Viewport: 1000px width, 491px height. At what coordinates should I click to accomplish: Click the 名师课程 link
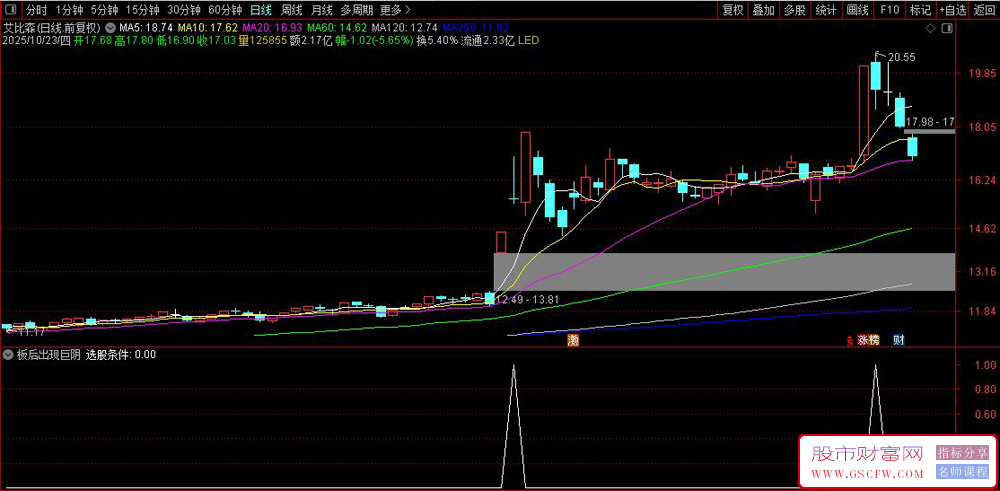click(x=962, y=473)
